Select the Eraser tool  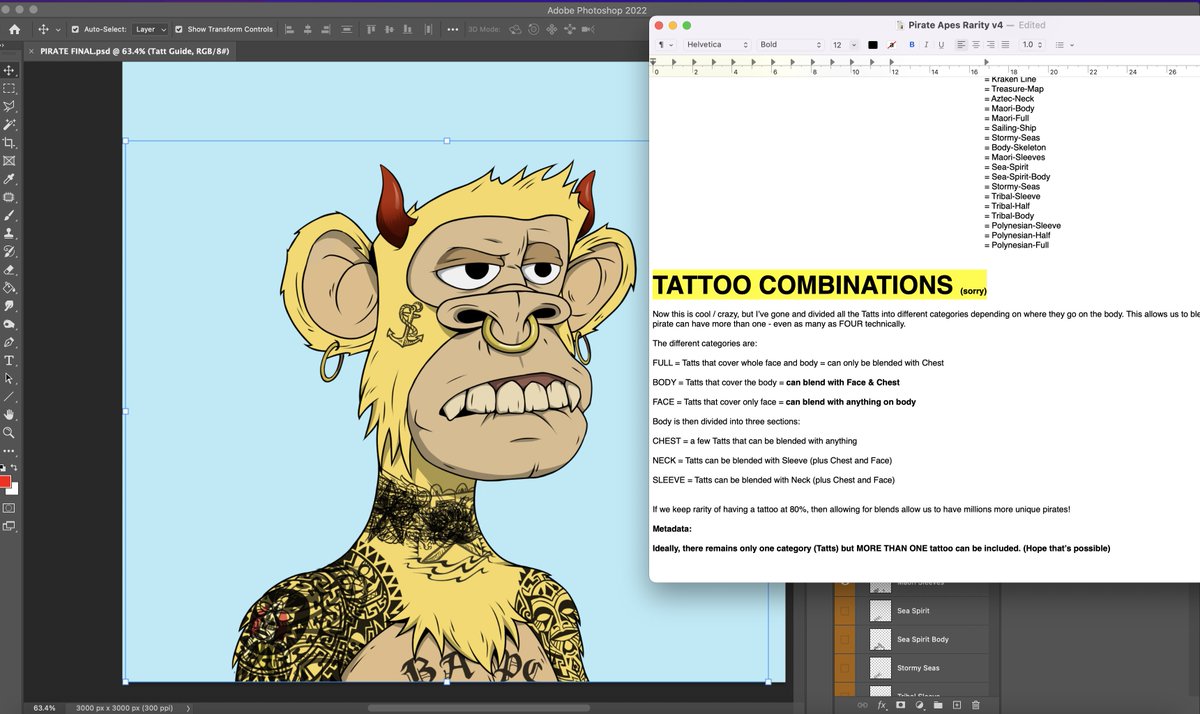pos(10,268)
